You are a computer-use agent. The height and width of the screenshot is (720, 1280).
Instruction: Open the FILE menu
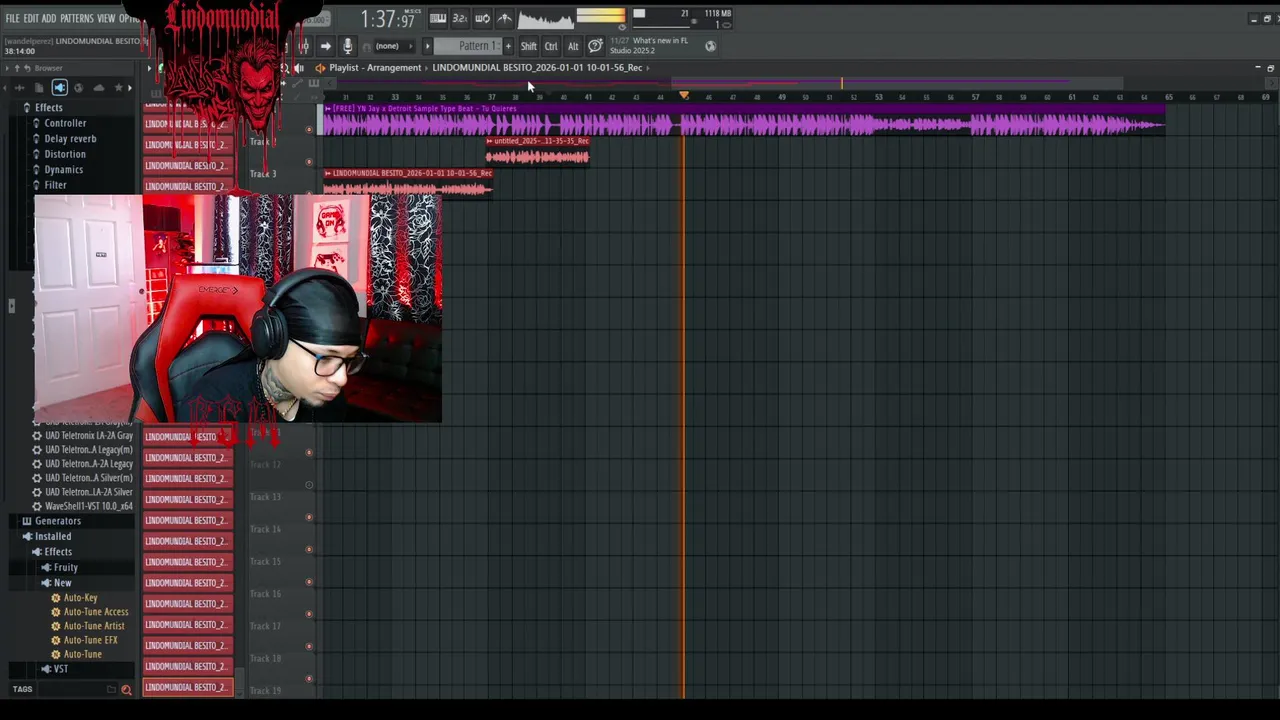[x=12, y=18]
